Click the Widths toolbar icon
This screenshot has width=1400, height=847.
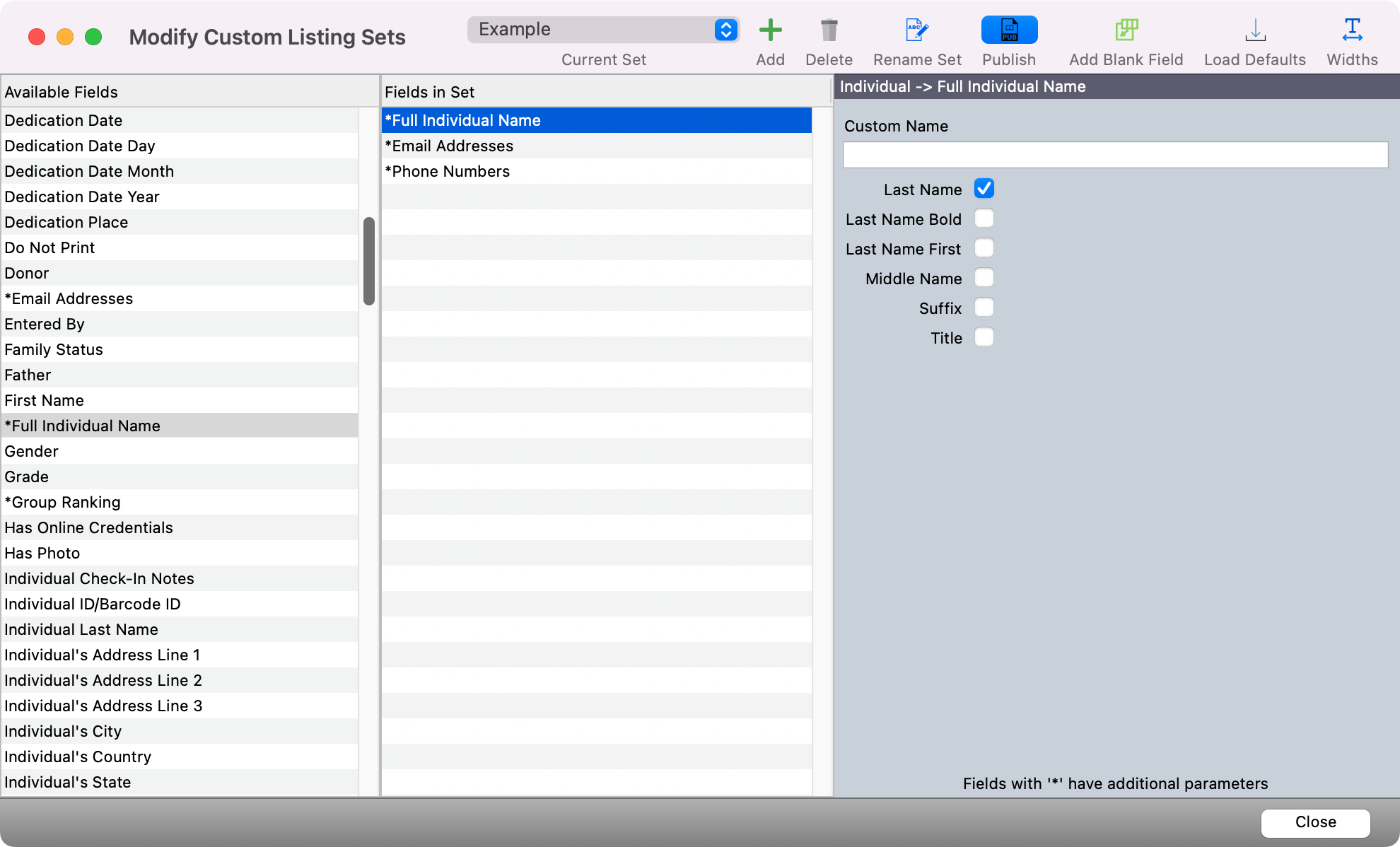click(x=1352, y=30)
